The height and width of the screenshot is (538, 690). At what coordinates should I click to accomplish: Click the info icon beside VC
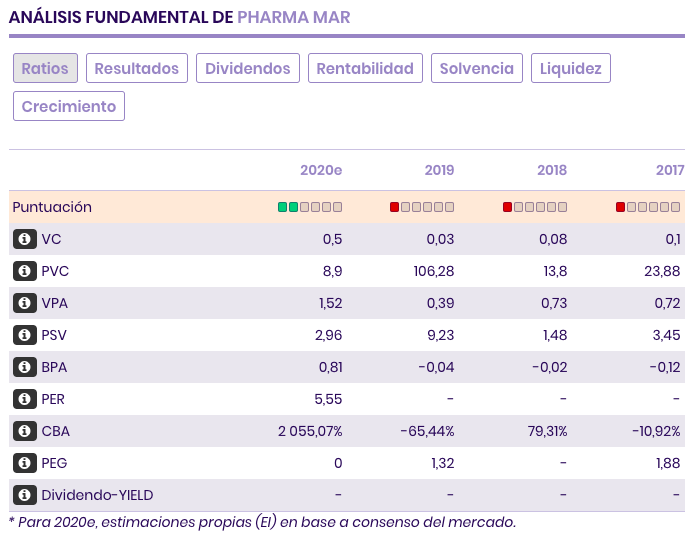pyautogui.click(x=24, y=239)
